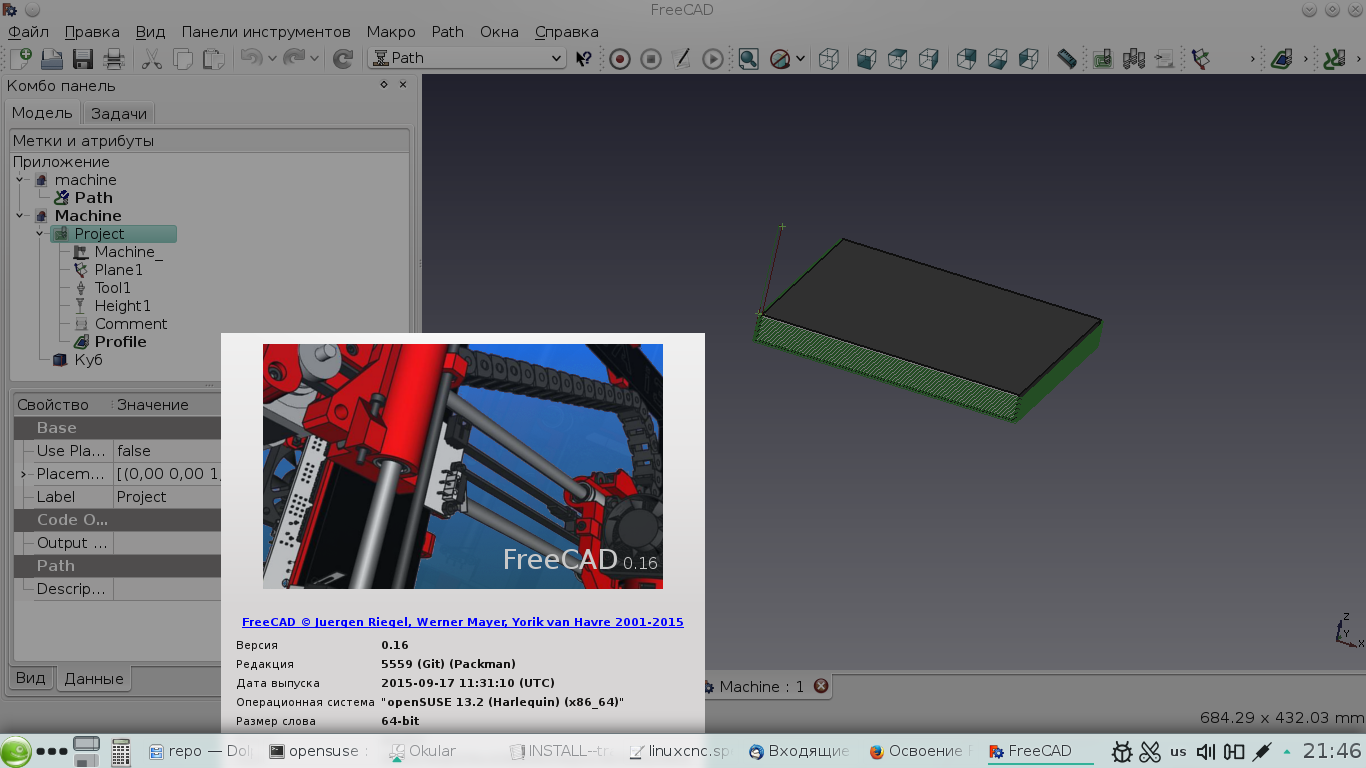
Task: Set the bottom view cube icon
Action: coord(997,59)
